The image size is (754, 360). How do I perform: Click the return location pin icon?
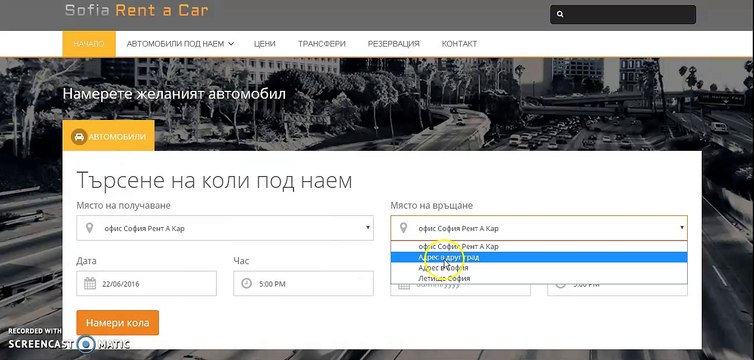point(403,228)
